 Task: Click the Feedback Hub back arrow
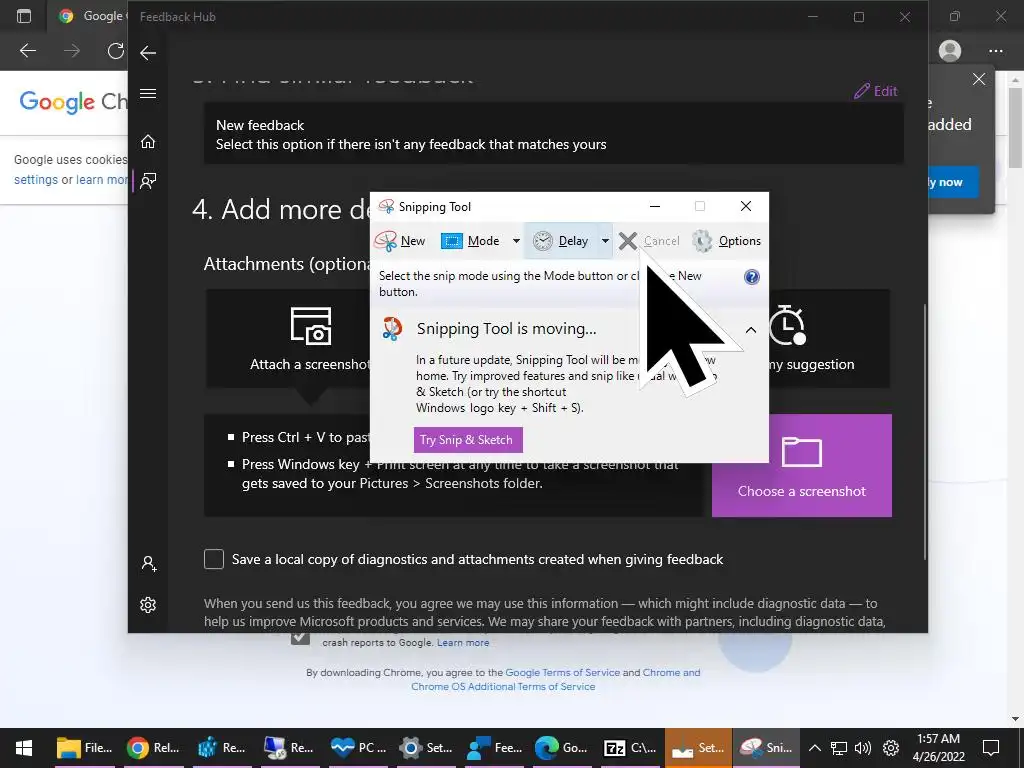point(148,53)
